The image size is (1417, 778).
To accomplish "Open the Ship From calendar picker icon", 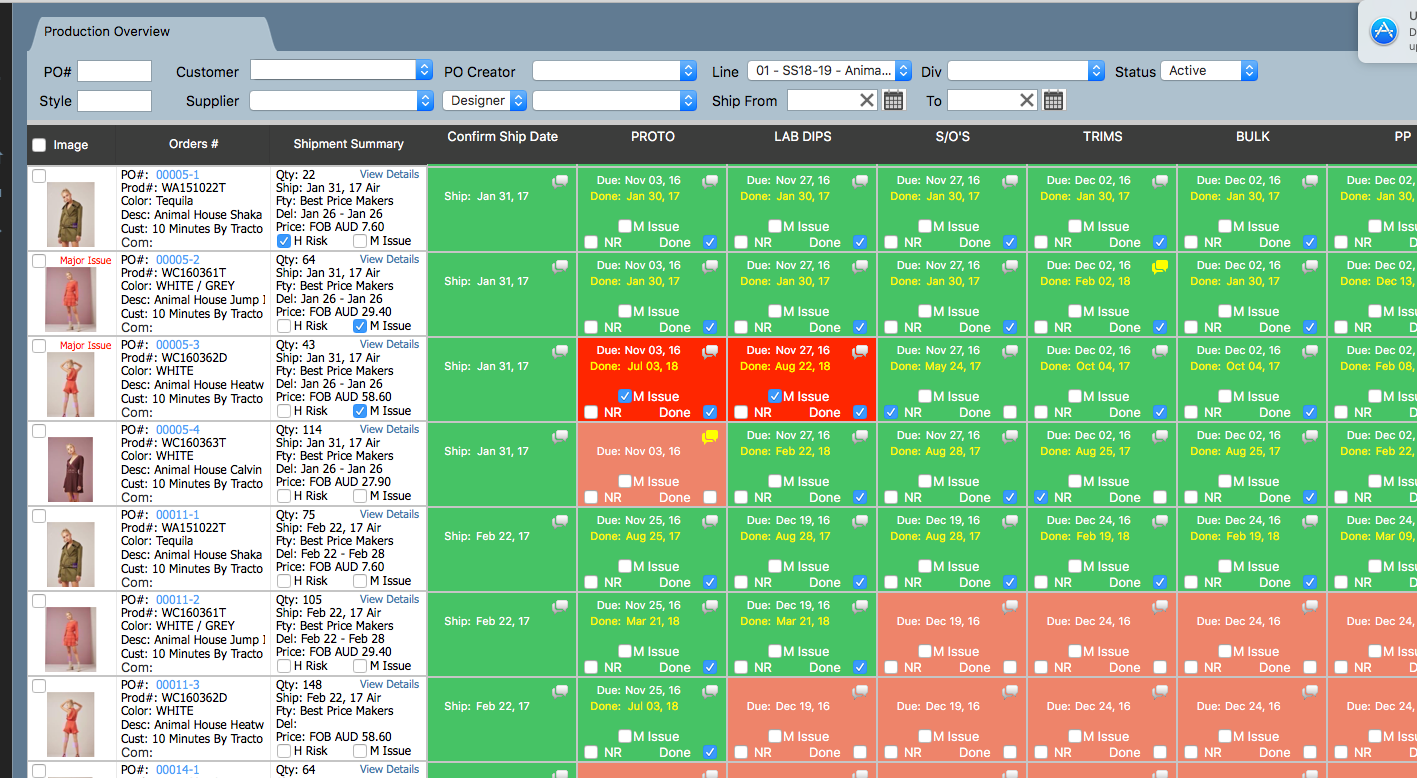I will point(894,100).
